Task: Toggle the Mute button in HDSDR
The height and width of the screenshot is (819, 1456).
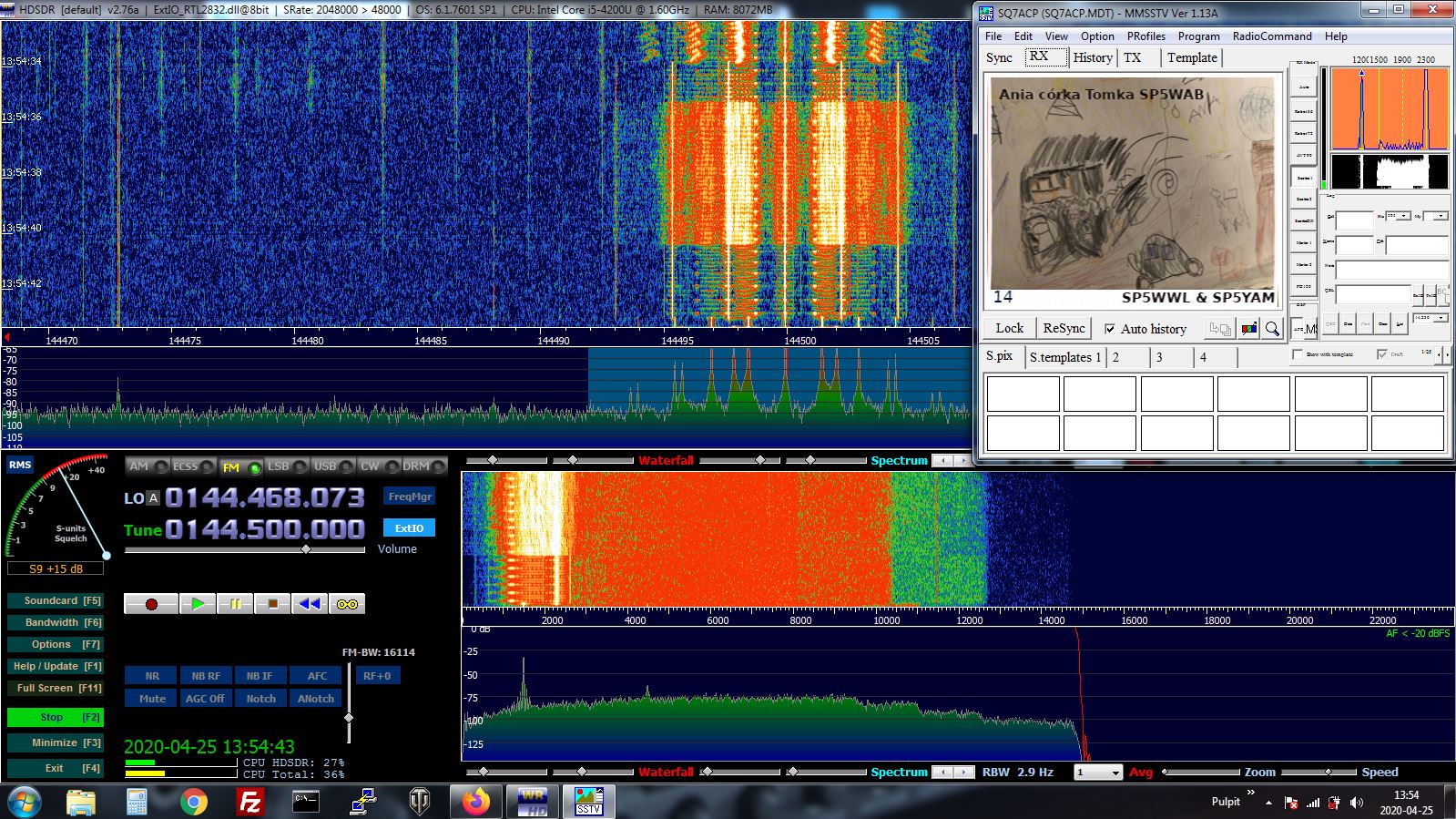Action: 152,699
